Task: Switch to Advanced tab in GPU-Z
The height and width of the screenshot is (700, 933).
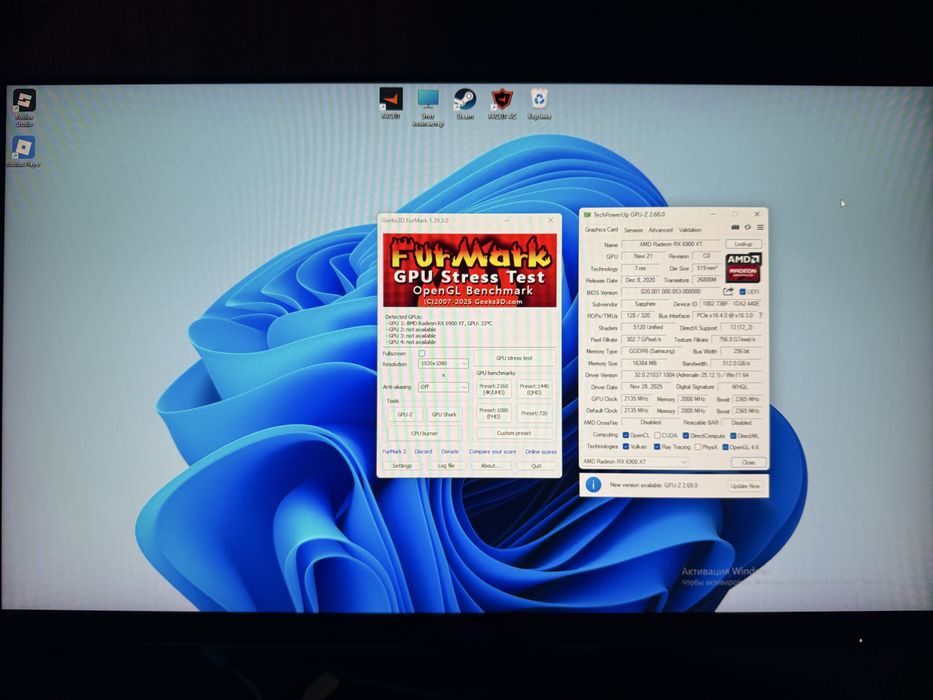Action: [x=660, y=230]
